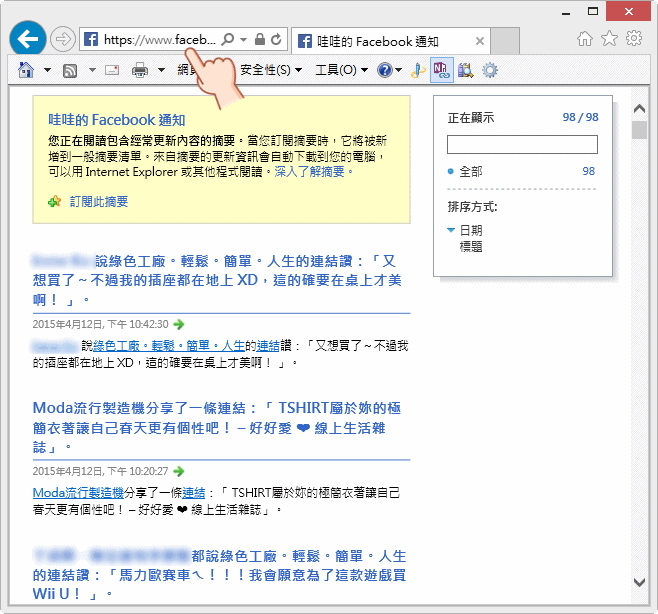
Task: Open a new blank tab
Action: click(x=505, y=41)
